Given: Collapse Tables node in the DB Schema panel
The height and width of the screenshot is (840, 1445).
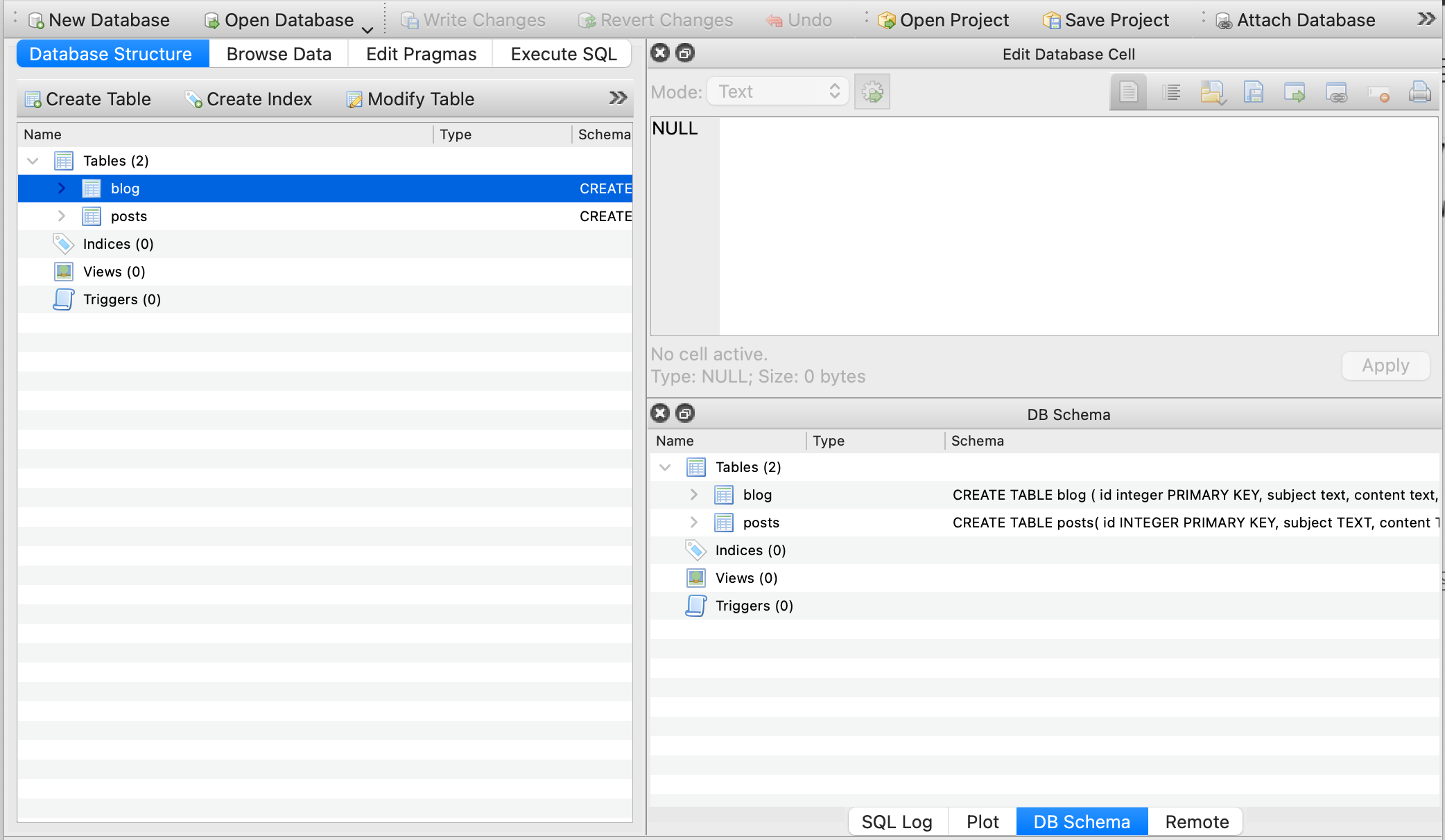Looking at the screenshot, I should [x=665, y=467].
